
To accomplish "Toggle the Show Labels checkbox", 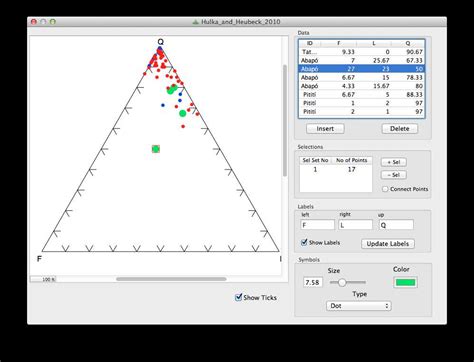I will pos(304,242).
